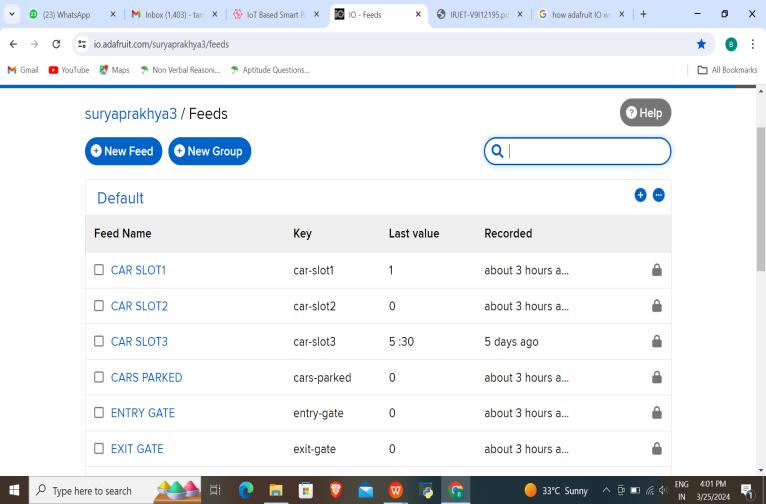Image resolution: width=766 pixels, height=504 pixels.
Task: Click the lock icon for CAR SLOT2
Action: tap(657, 306)
